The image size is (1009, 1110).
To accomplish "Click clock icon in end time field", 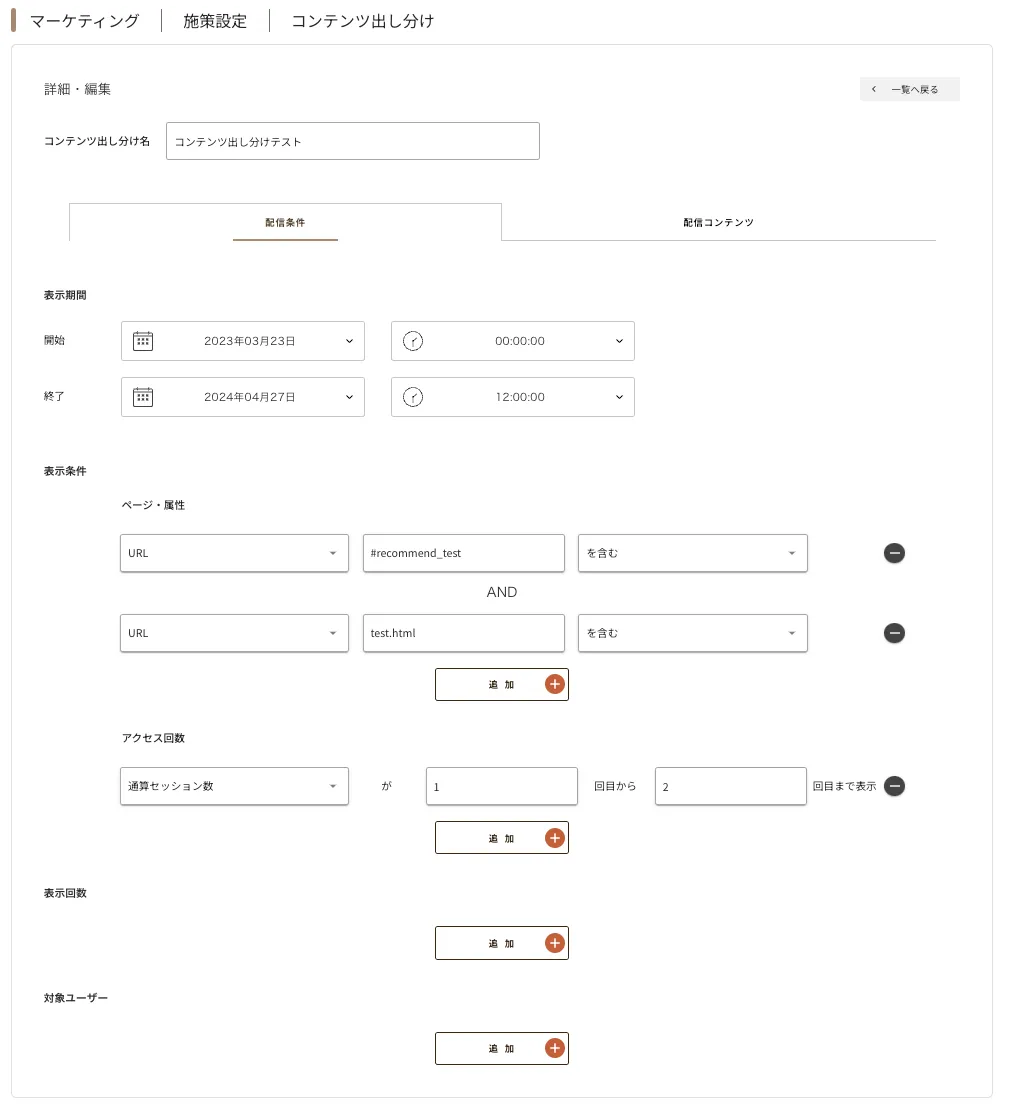I will point(413,397).
